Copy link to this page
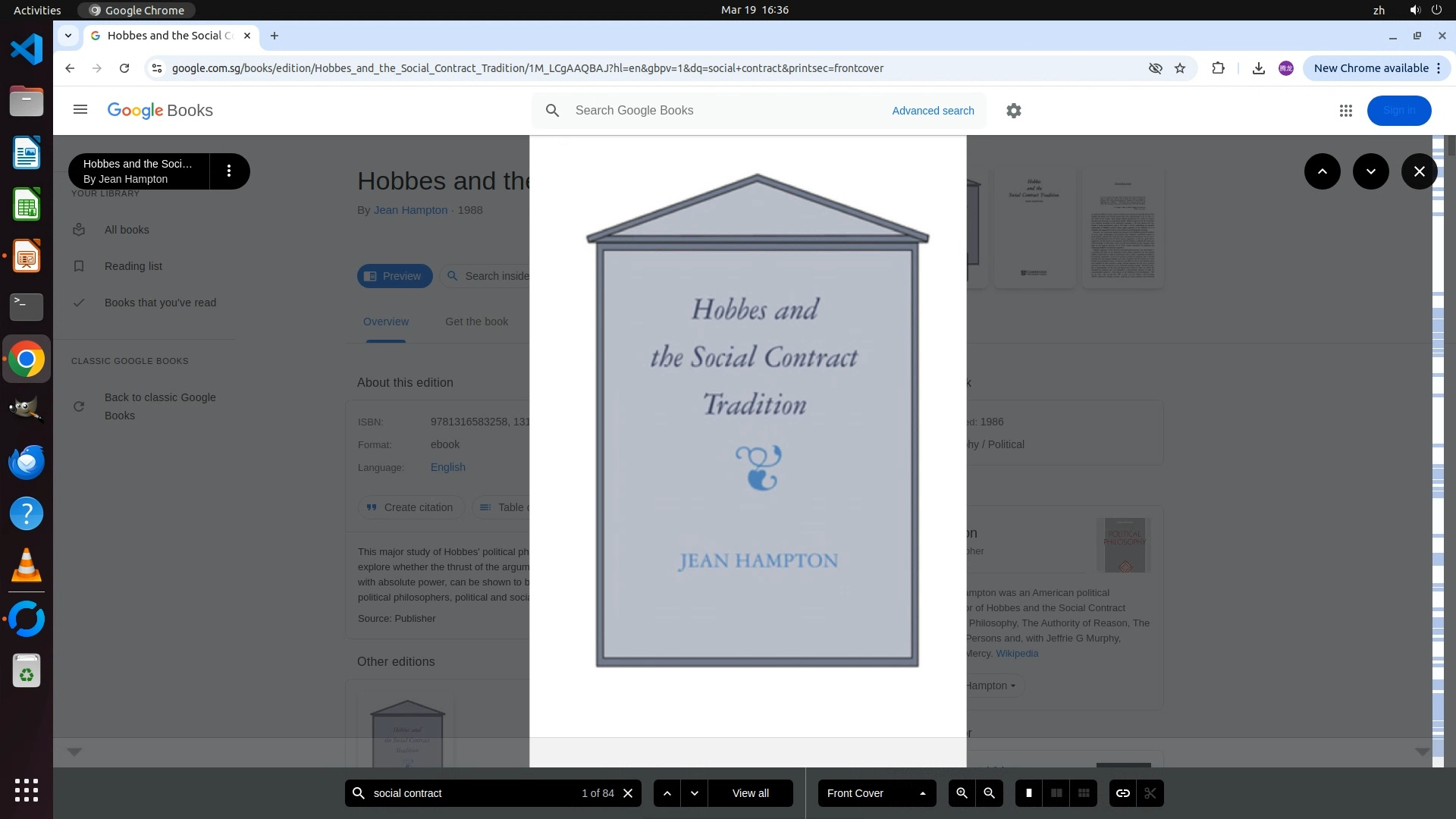Screen dimensions: 1456x819 [x=1123, y=793]
